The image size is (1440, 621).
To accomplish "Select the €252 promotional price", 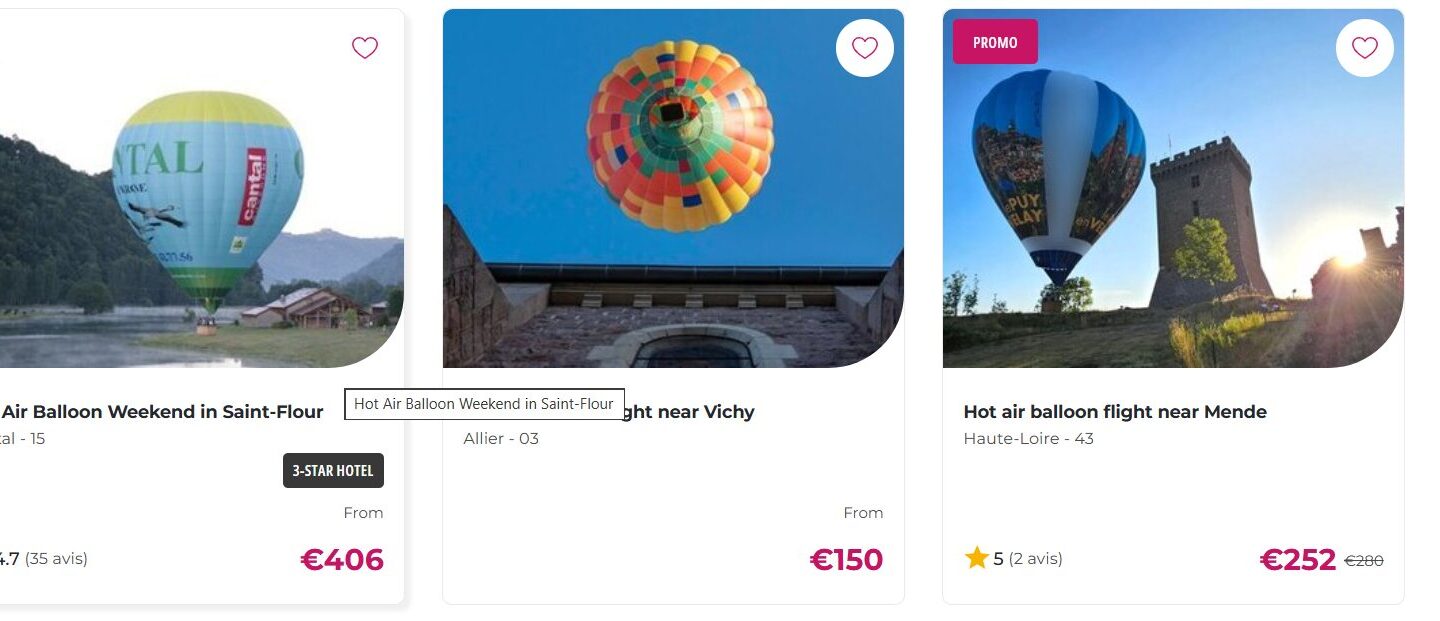I will [1297, 560].
